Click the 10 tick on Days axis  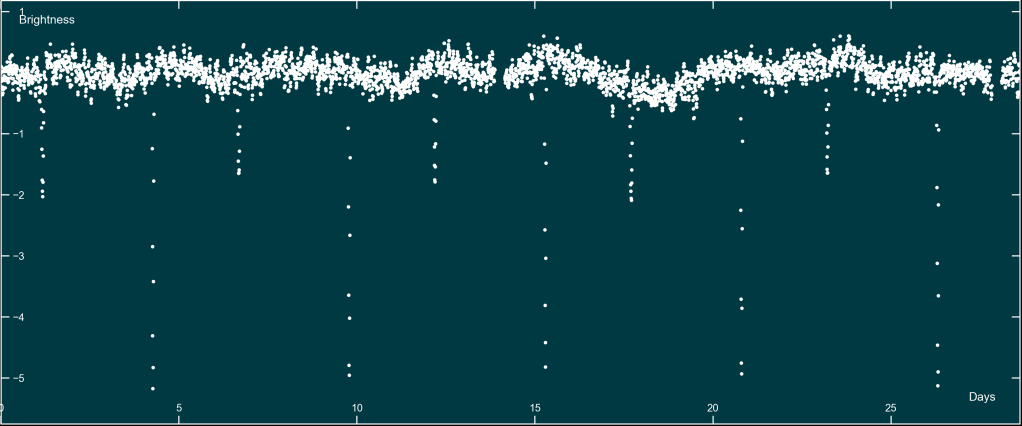357,408
